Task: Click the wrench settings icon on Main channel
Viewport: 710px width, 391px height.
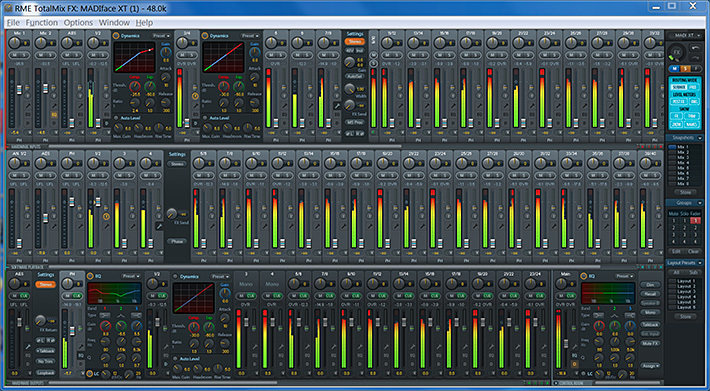Action: pyautogui.click(x=574, y=346)
